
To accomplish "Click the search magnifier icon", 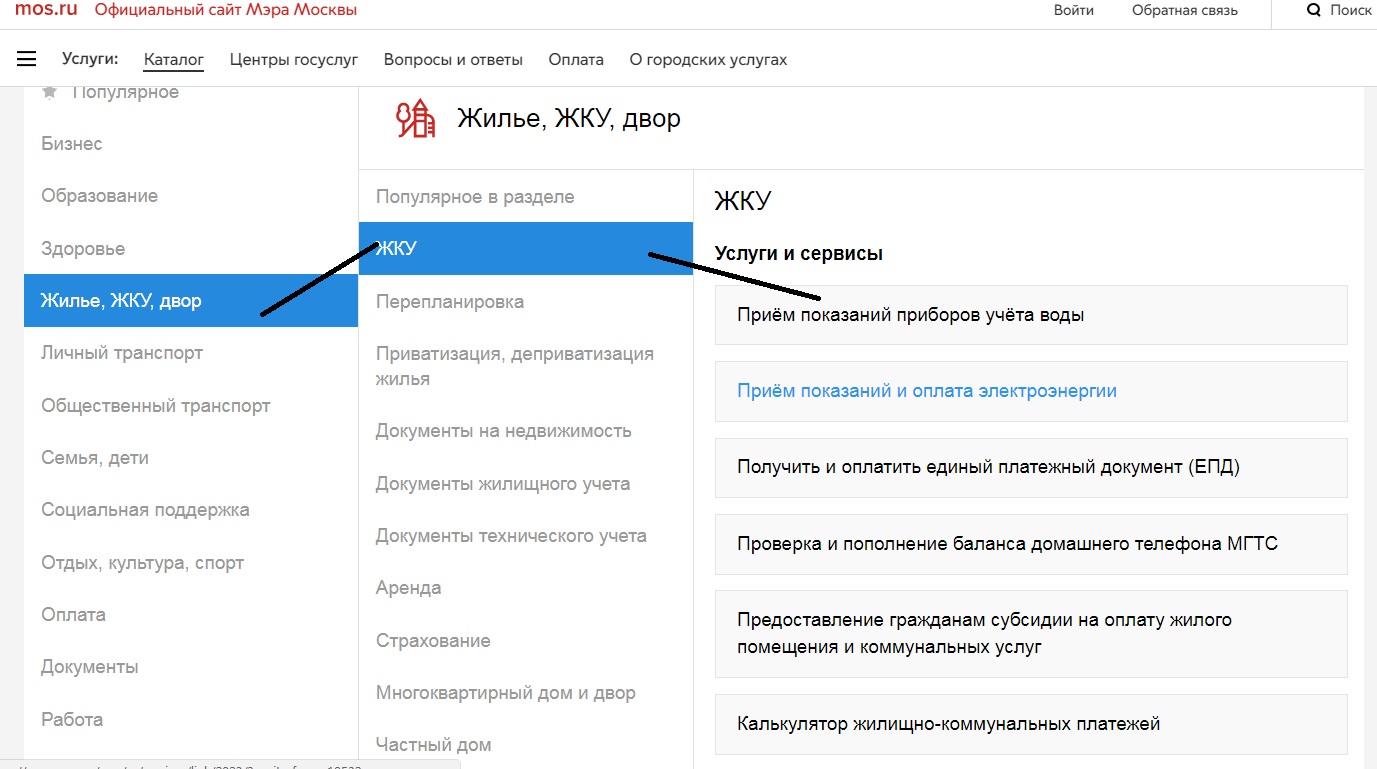I will (x=1314, y=10).
